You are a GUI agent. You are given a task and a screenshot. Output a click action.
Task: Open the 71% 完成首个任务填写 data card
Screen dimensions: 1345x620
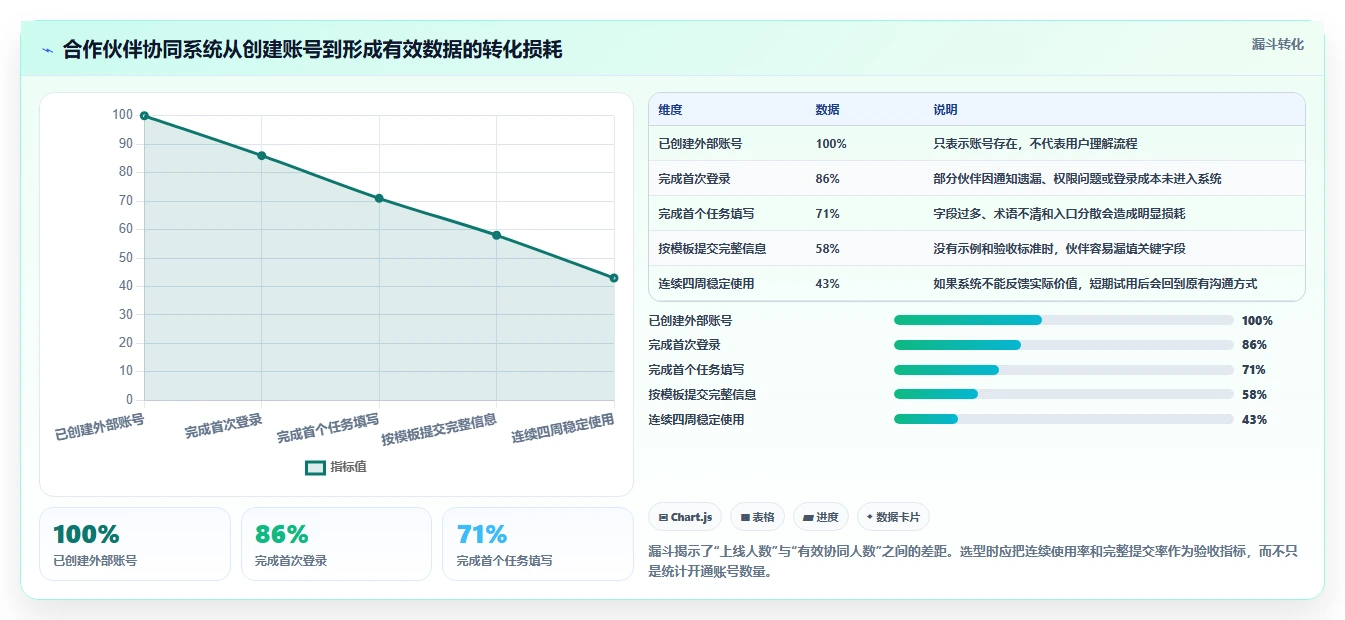tap(538, 544)
